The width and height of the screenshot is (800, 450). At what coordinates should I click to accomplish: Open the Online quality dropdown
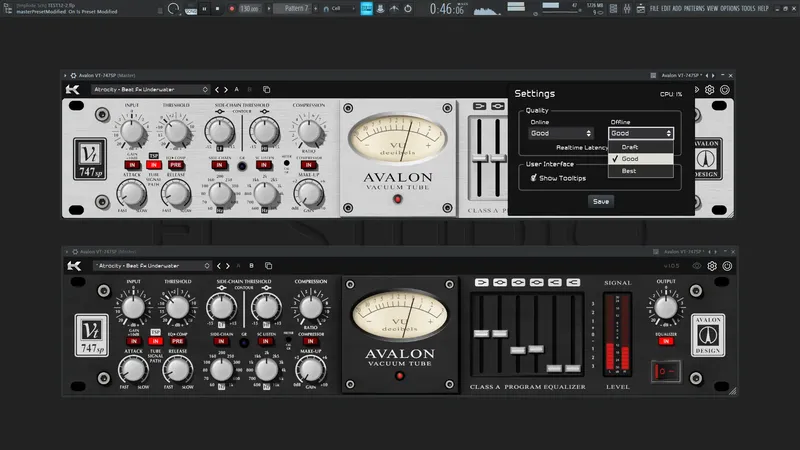click(x=561, y=133)
